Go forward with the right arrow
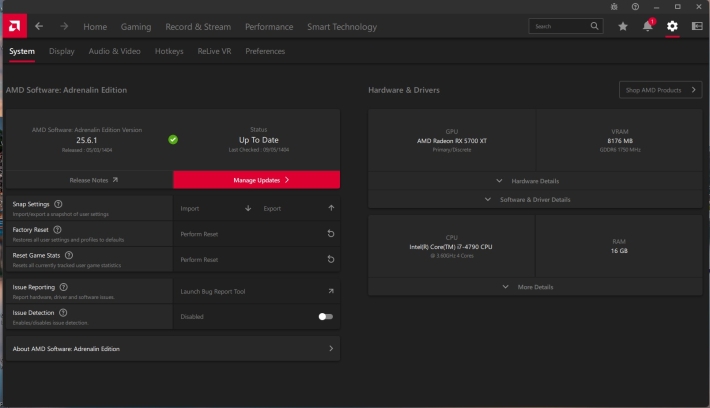The width and height of the screenshot is (710, 408). pyautogui.click(x=64, y=26)
